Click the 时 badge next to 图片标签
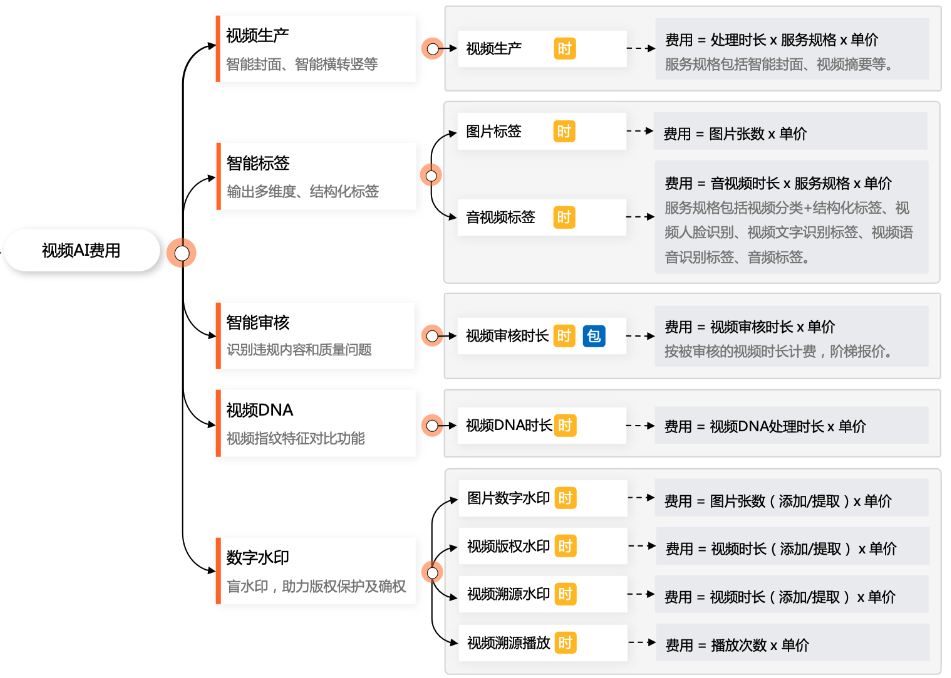The width and height of the screenshot is (951, 678). (564, 131)
